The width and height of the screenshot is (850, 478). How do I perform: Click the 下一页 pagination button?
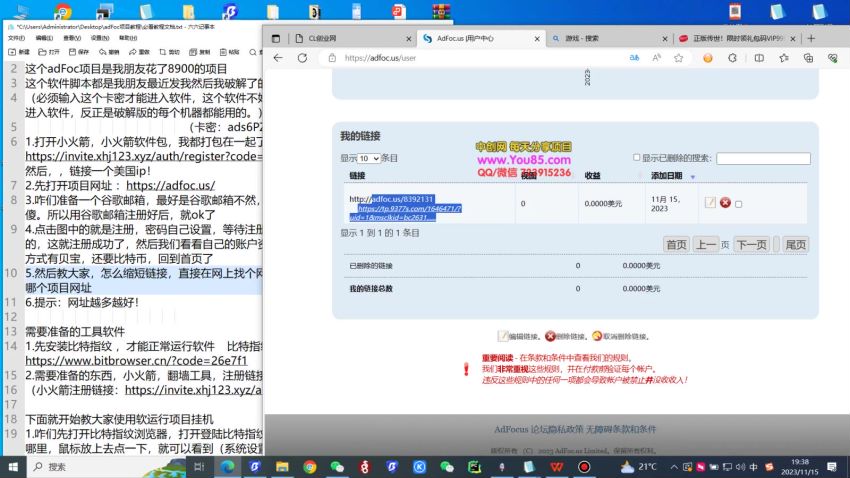point(752,245)
